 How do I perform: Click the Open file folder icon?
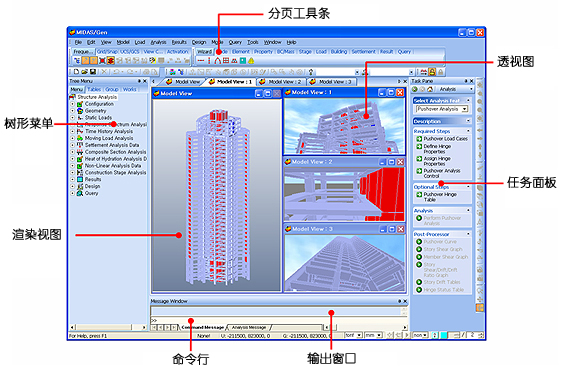click(84, 72)
